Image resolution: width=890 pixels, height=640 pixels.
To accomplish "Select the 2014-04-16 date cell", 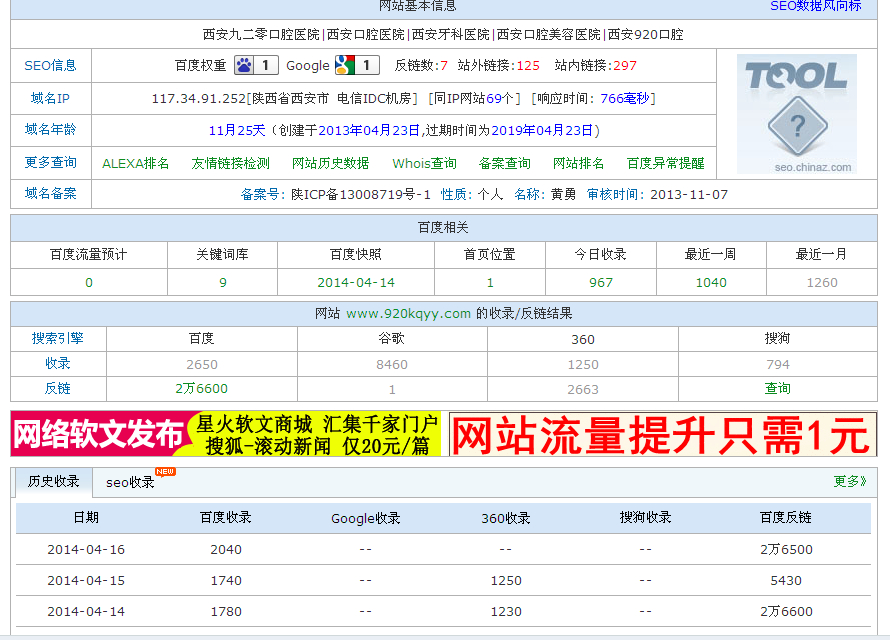I will coord(86,549).
